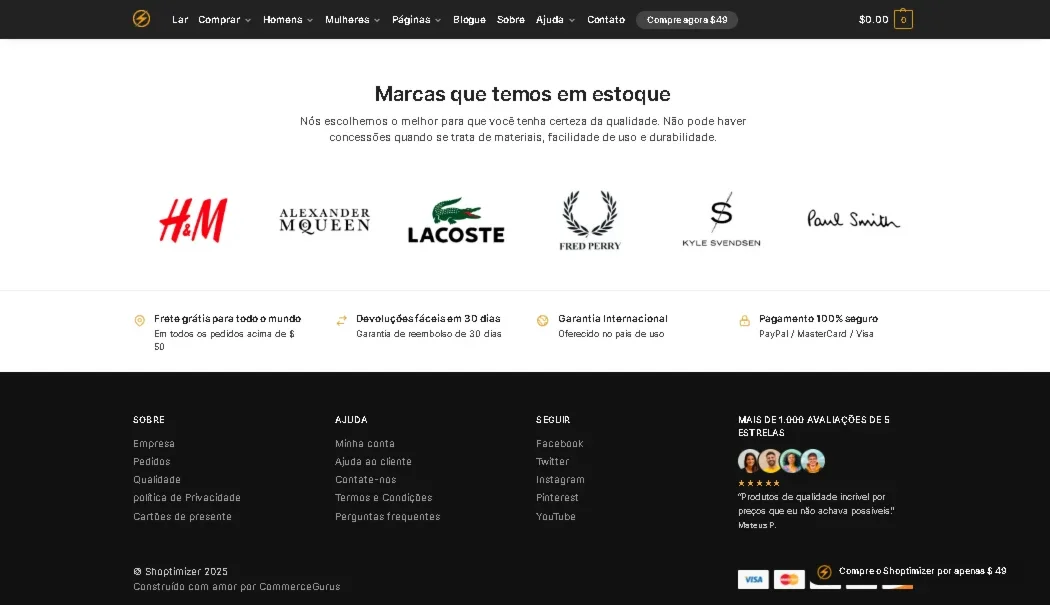Click the international warranty globe icon
The height and width of the screenshot is (605, 1050).
click(x=542, y=320)
